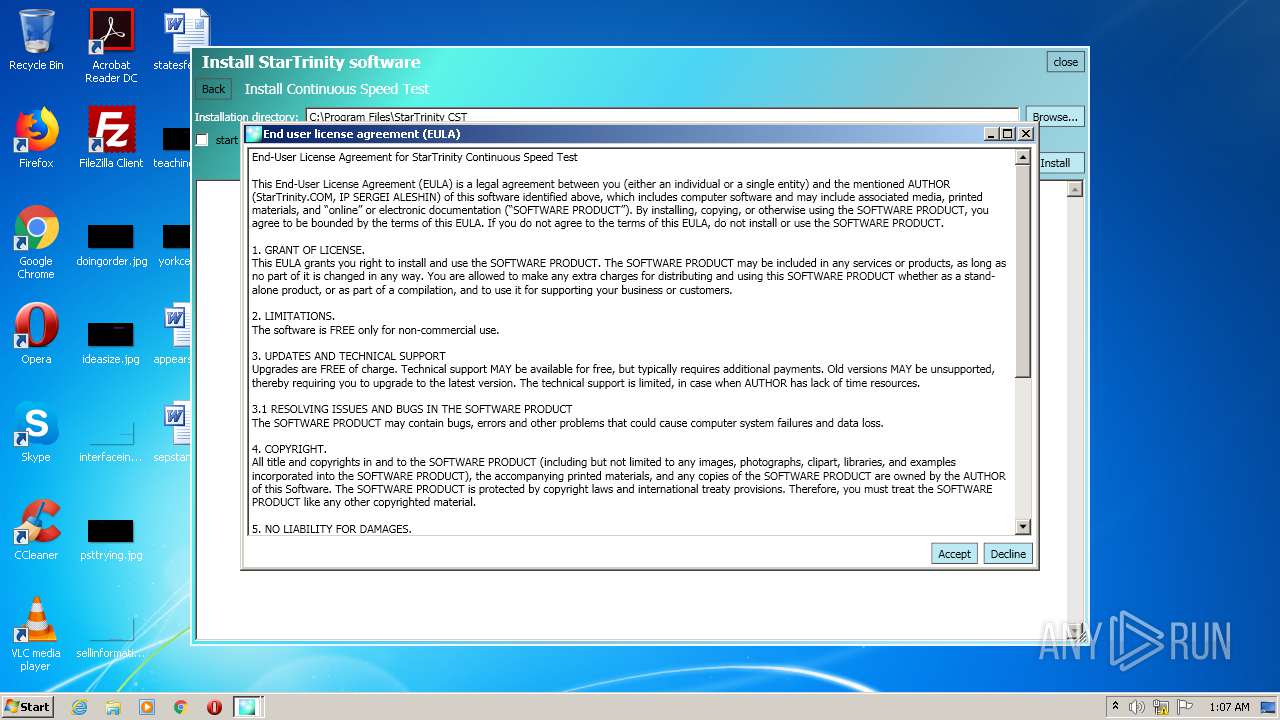Accept the end user license agreement
This screenshot has width=1280, height=720.
[x=954, y=554]
